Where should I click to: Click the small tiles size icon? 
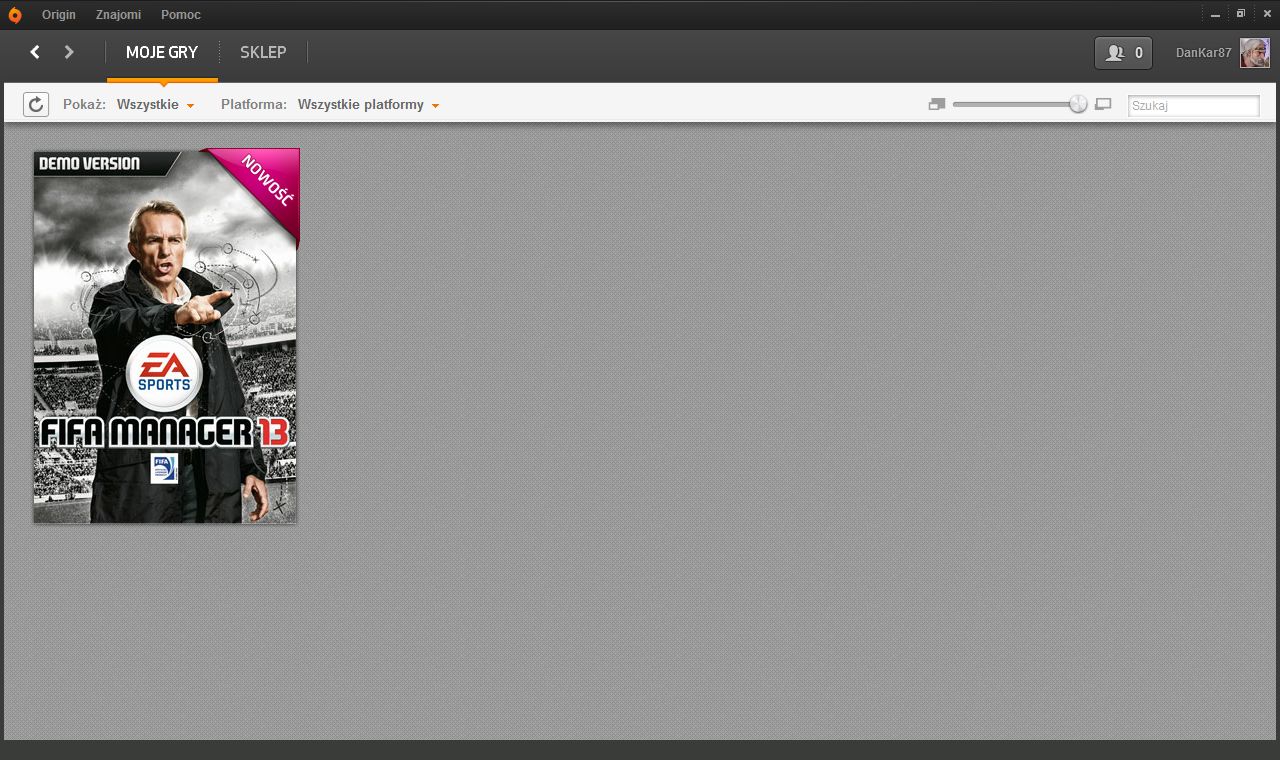[937, 104]
